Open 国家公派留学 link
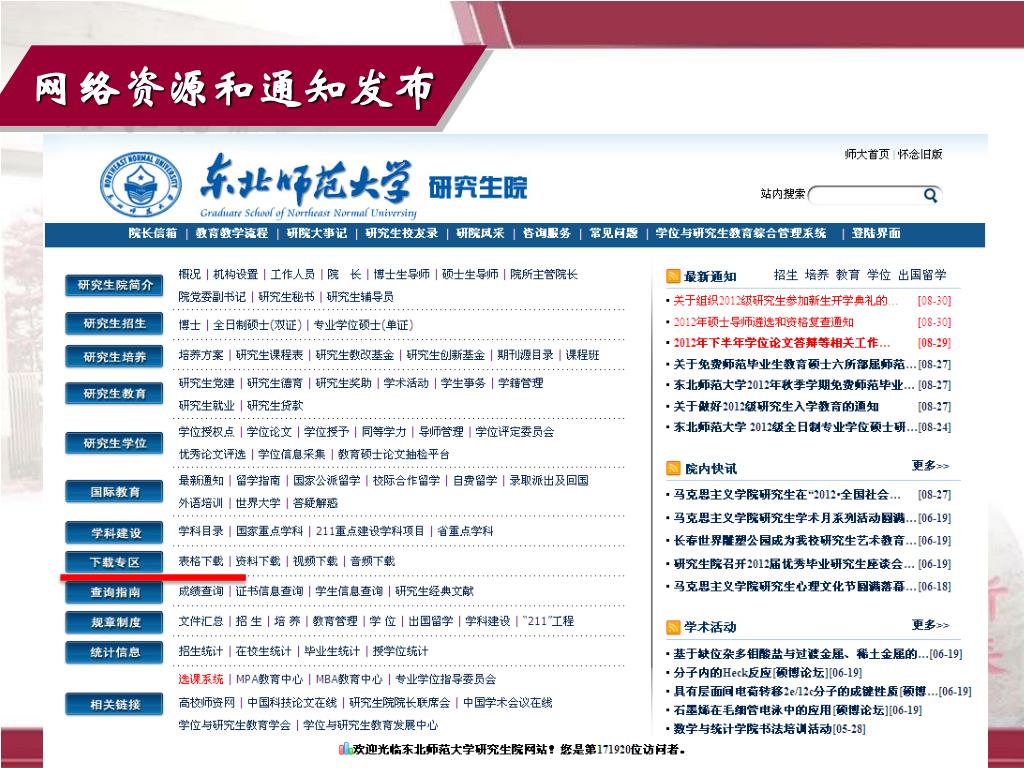 [x=327, y=480]
